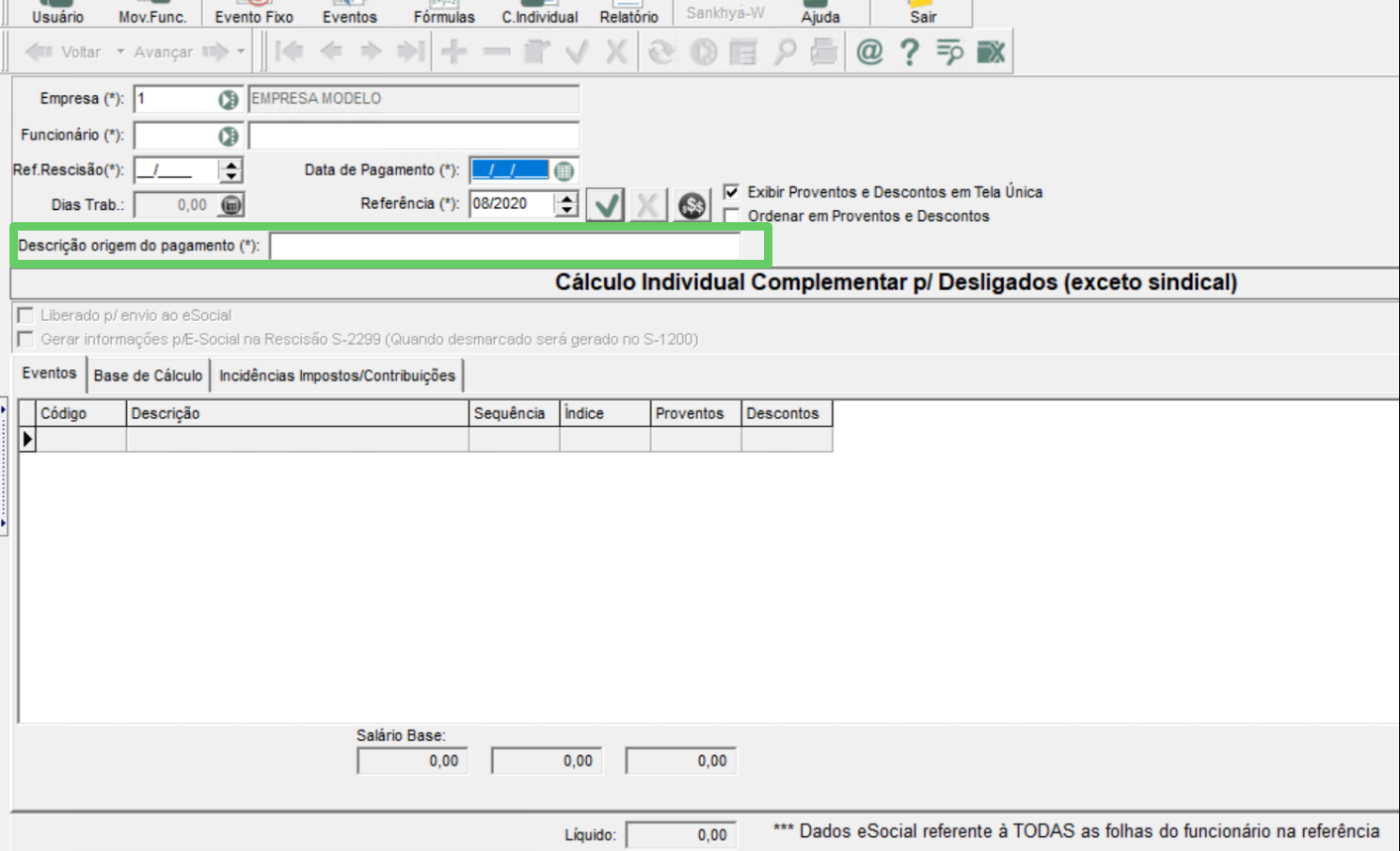Cancel with the toolbar X icon
Viewport: 1400px width, 851px height.
point(616,52)
